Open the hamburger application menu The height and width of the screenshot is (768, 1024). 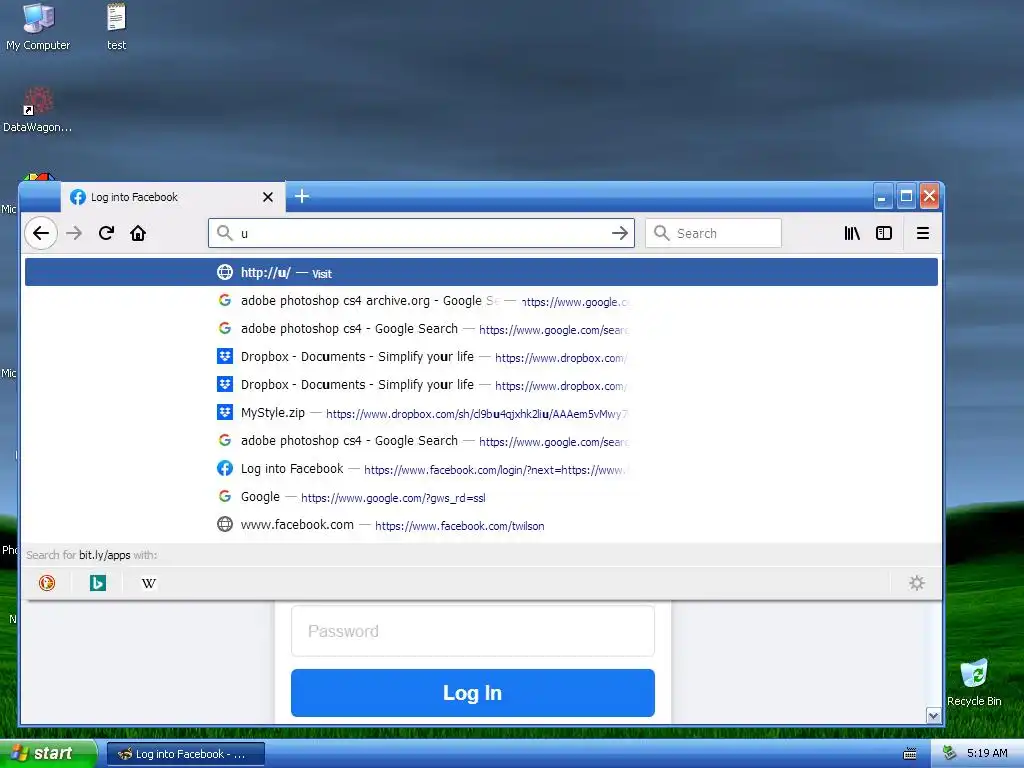[923, 233]
